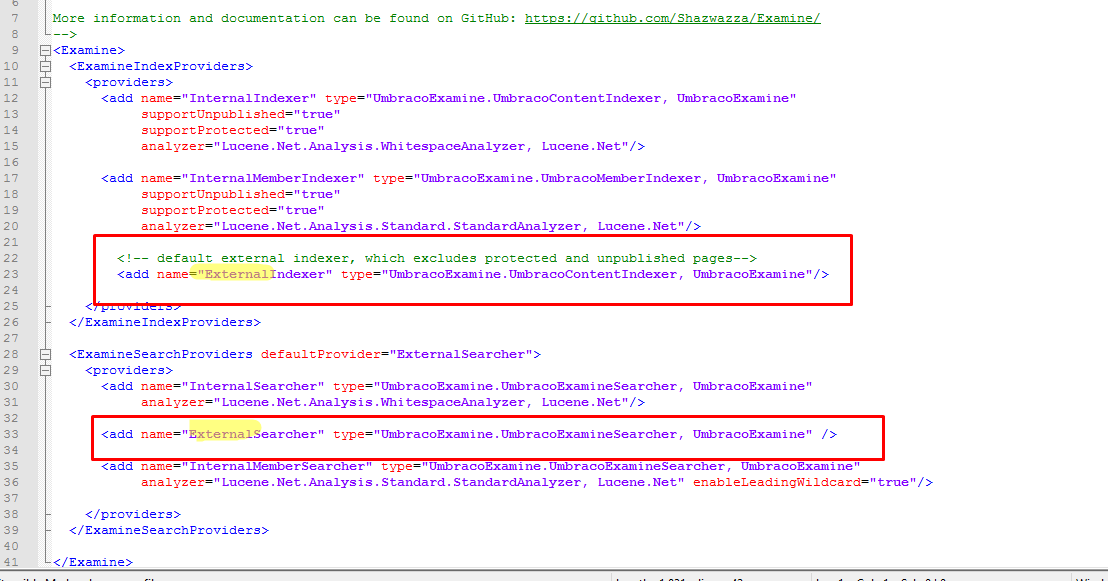Select line 16 via its margin number
Screen dimensions: 1108x581
click(x=11, y=162)
